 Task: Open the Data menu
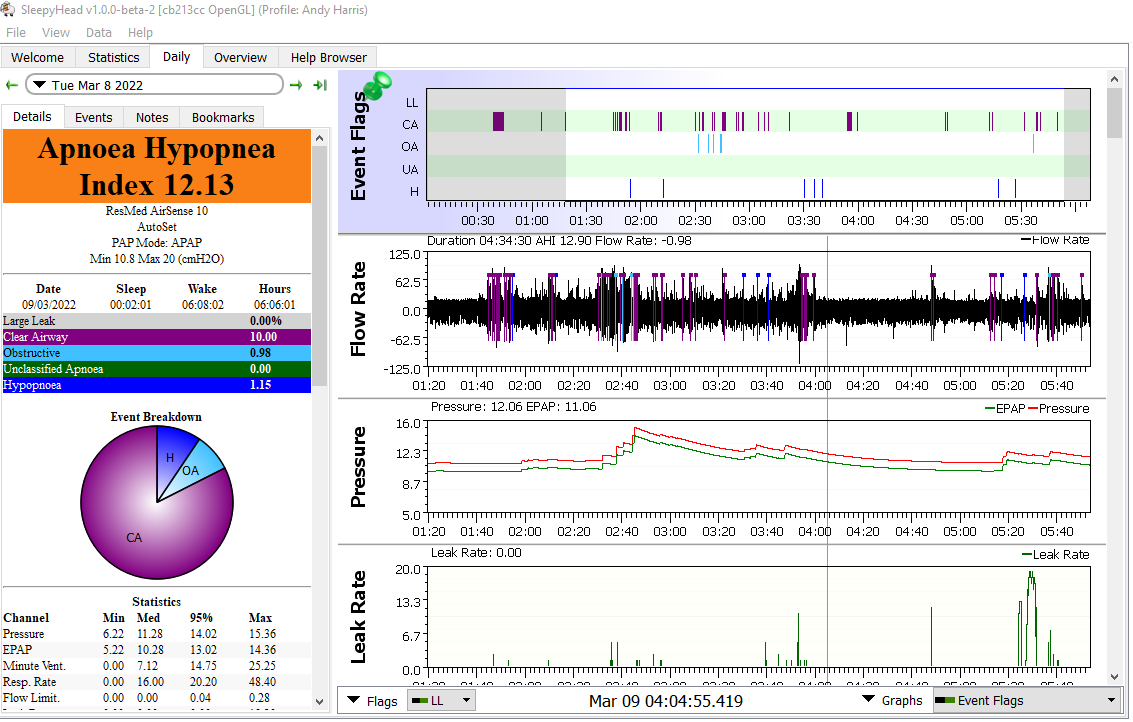tap(99, 33)
